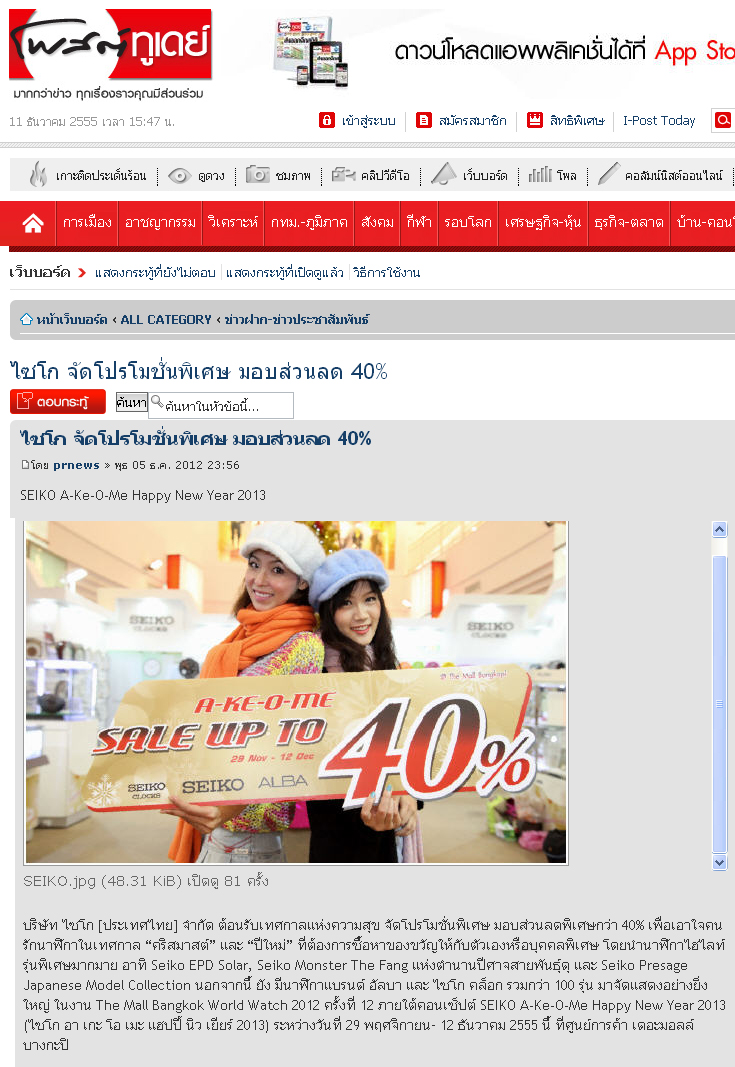This screenshot has width=735, height=1067.
Task: Show already-viewed topics link
Action: click(284, 272)
